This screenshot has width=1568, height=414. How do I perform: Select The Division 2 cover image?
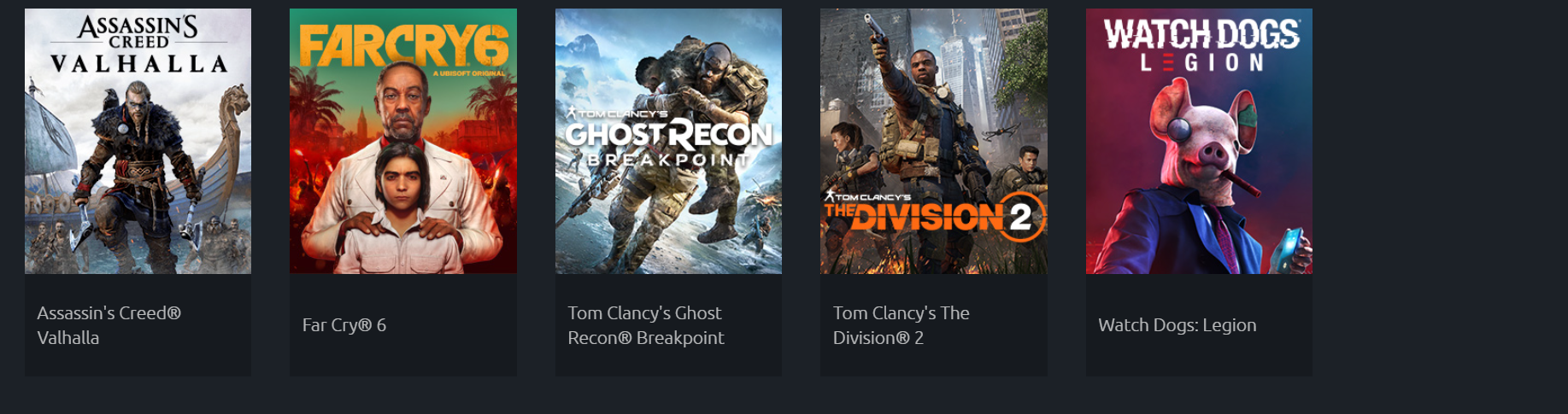[934, 141]
